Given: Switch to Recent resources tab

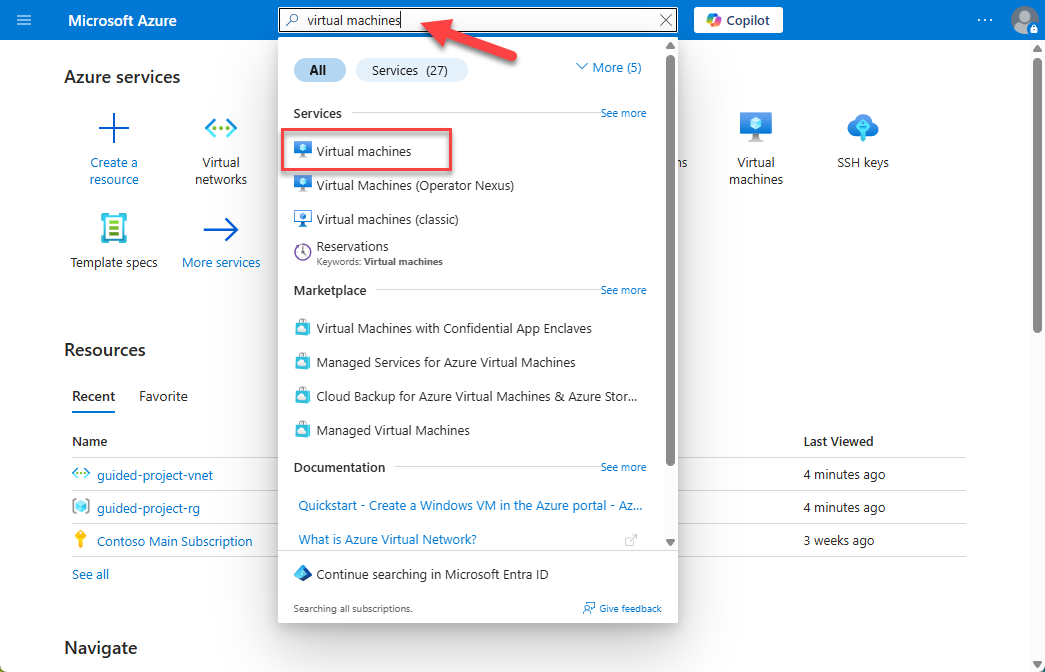Looking at the screenshot, I should click(x=93, y=396).
